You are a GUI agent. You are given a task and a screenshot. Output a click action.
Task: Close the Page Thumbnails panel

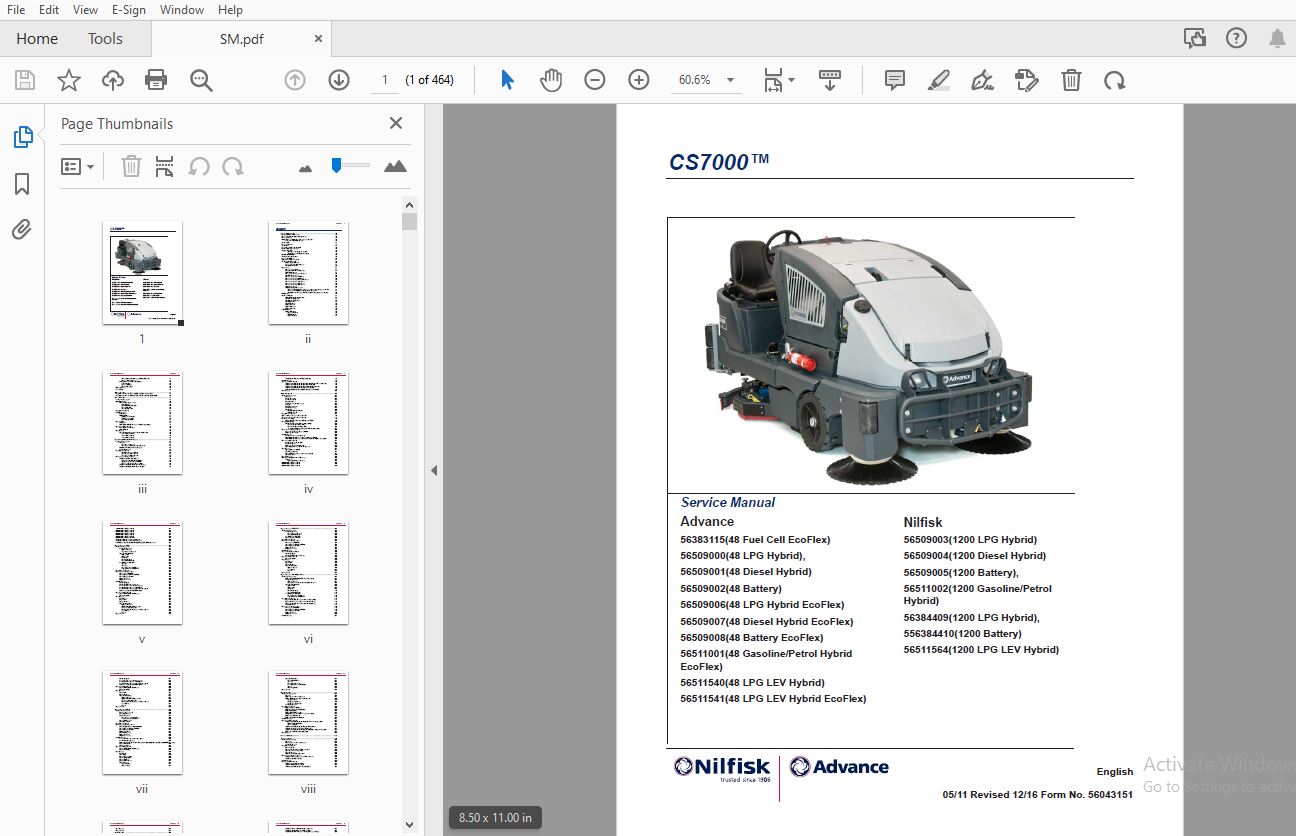pos(396,123)
